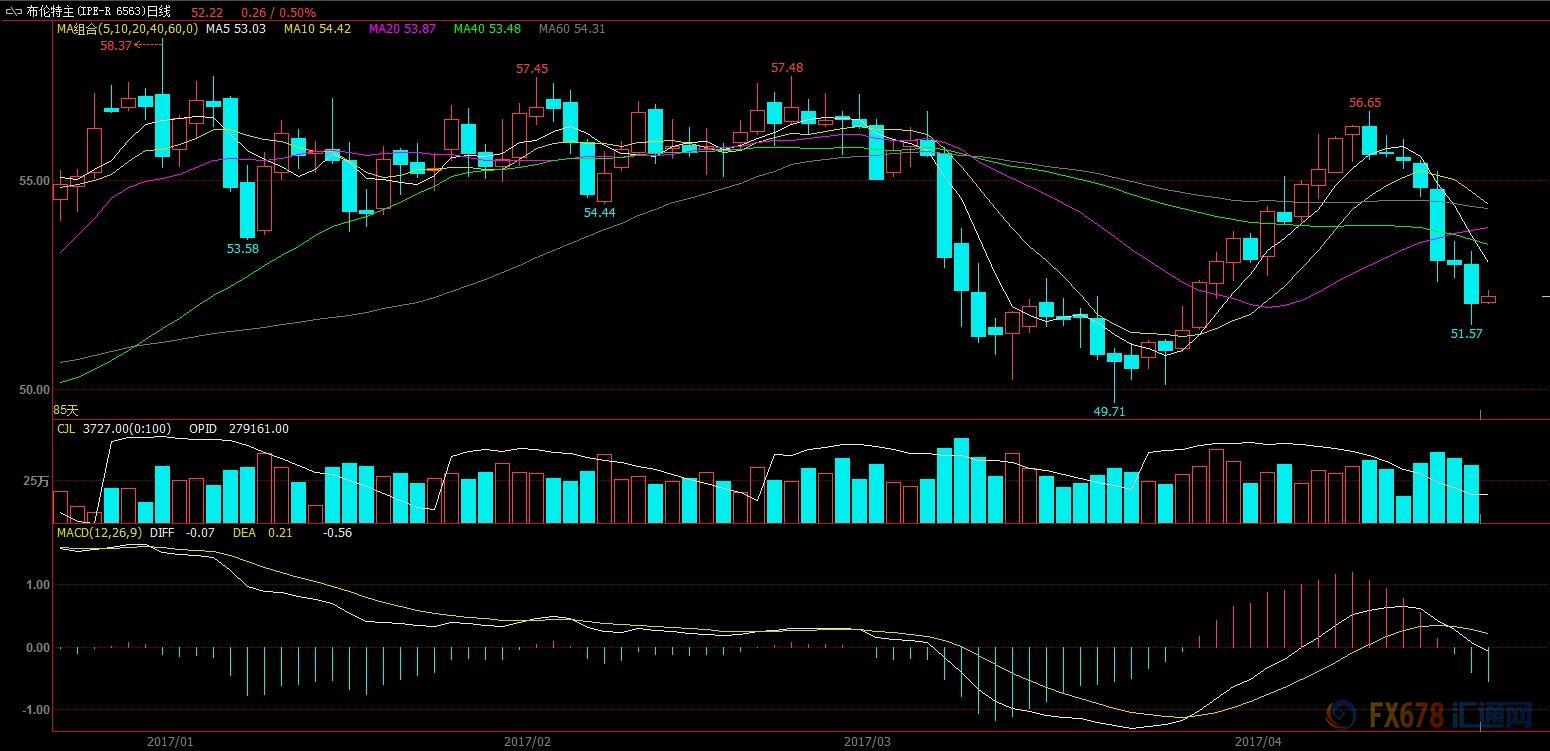Open MACD(12,26,9) indicator parameters
The width and height of the screenshot is (1550, 751).
[99, 533]
